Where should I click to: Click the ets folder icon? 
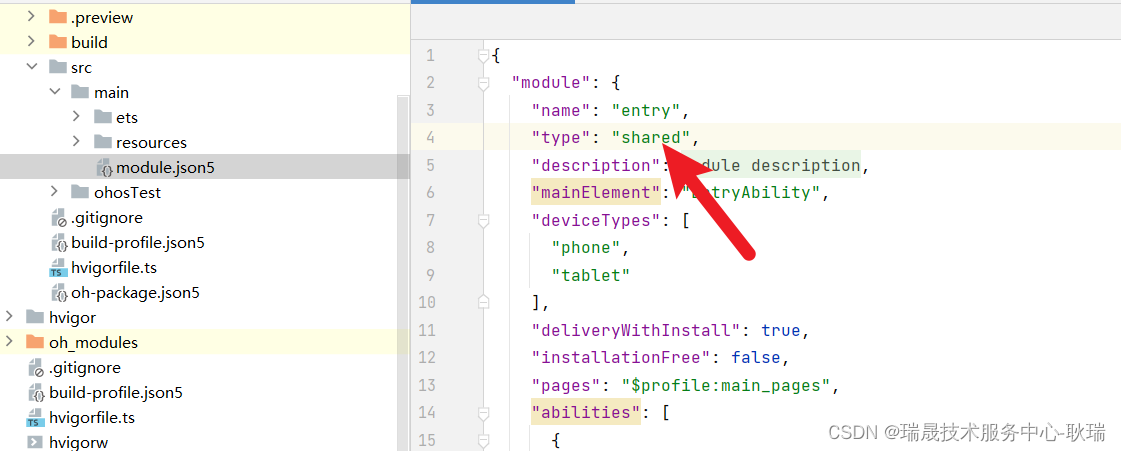coord(104,117)
